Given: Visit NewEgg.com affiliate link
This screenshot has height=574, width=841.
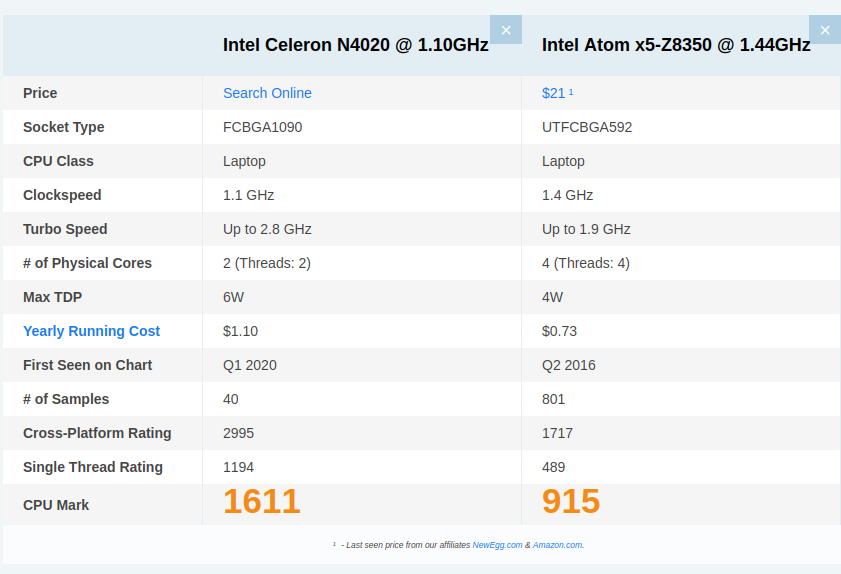Looking at the screenshot, I should pos(497,545).
